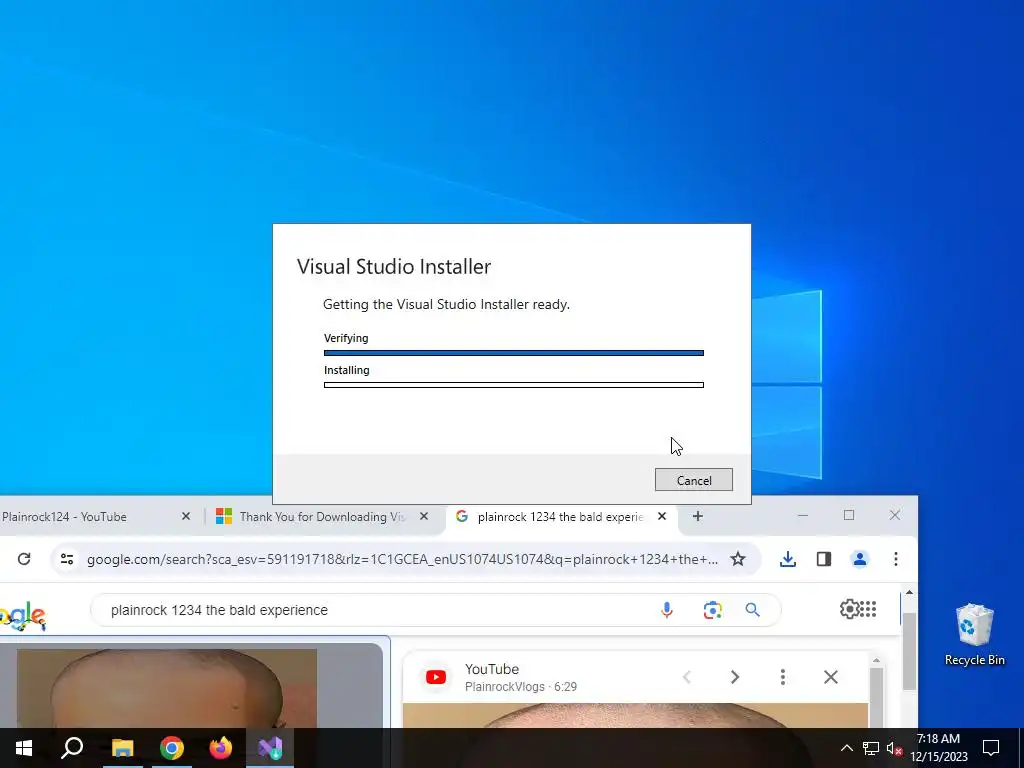Open the network status tray icon

[x=871, y=748]
